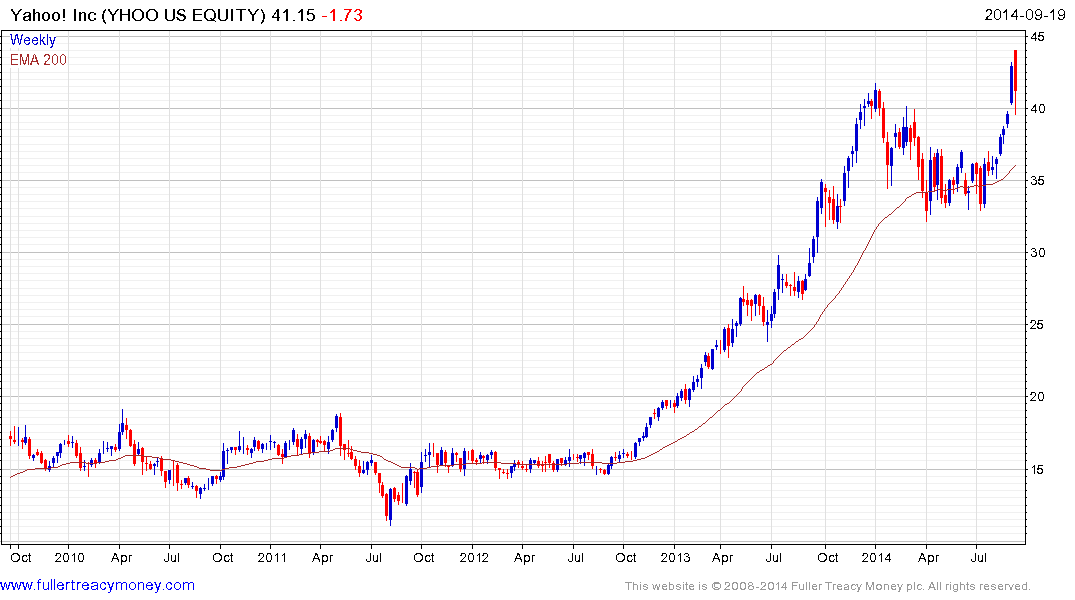Click the date 2014-09-19
Screen dimensions: 1075x600
1024,15
